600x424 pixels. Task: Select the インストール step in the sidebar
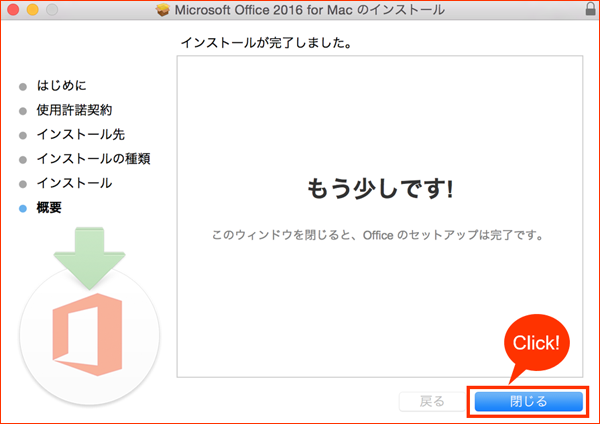74,183
